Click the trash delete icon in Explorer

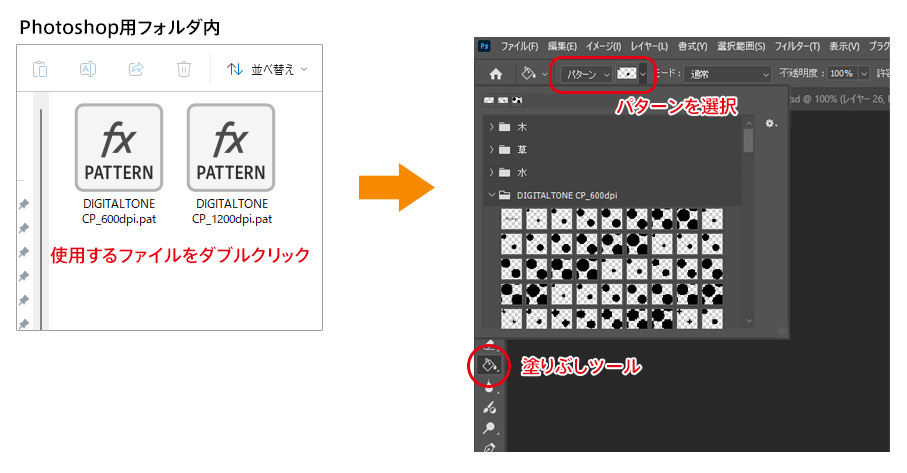click(184, 69)
